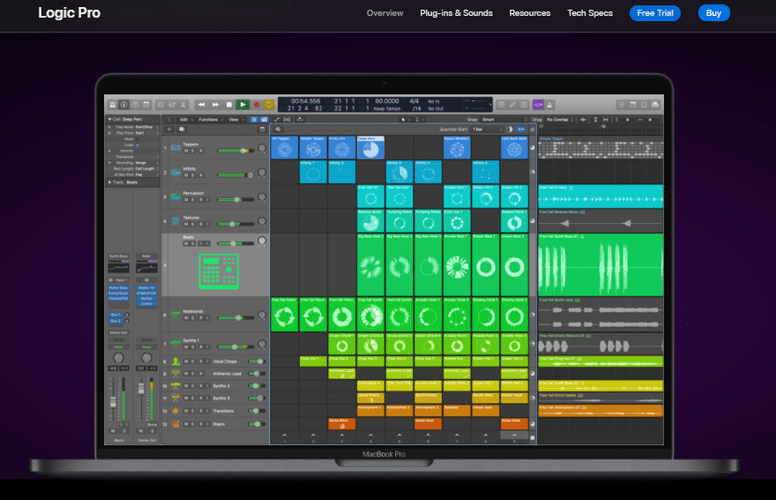Screen dimensions: 776x500
Task: Toggle the Metronome button
Action: (x=549, y=104)
